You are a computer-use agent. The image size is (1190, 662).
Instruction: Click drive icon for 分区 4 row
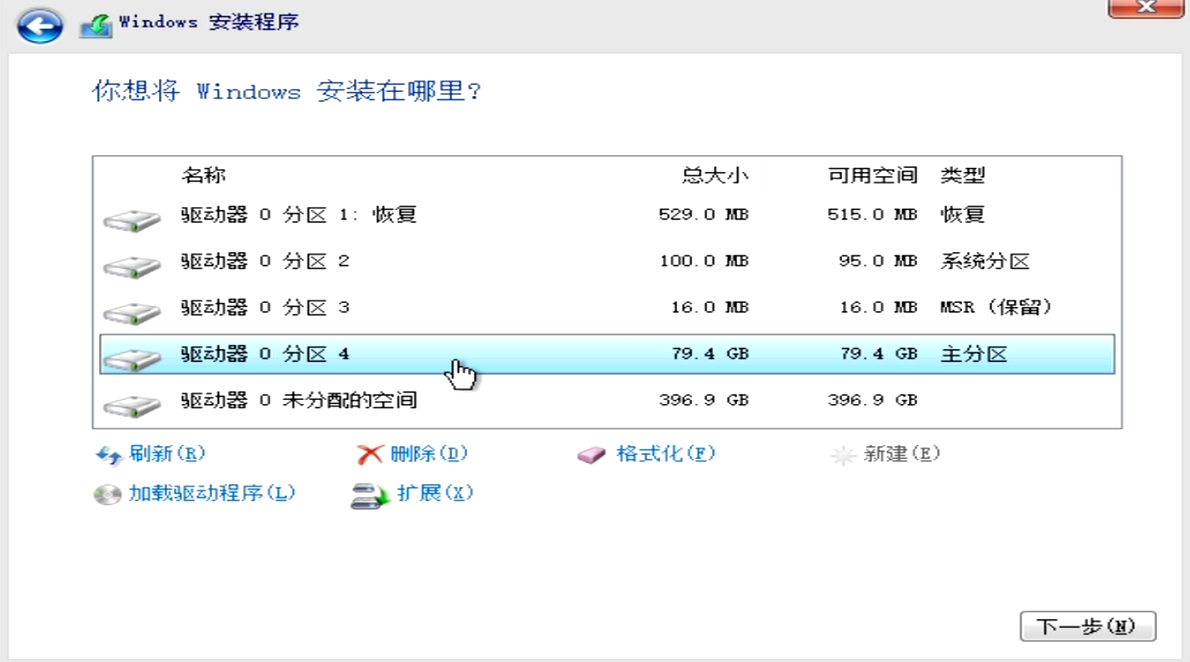coord(132,359)
